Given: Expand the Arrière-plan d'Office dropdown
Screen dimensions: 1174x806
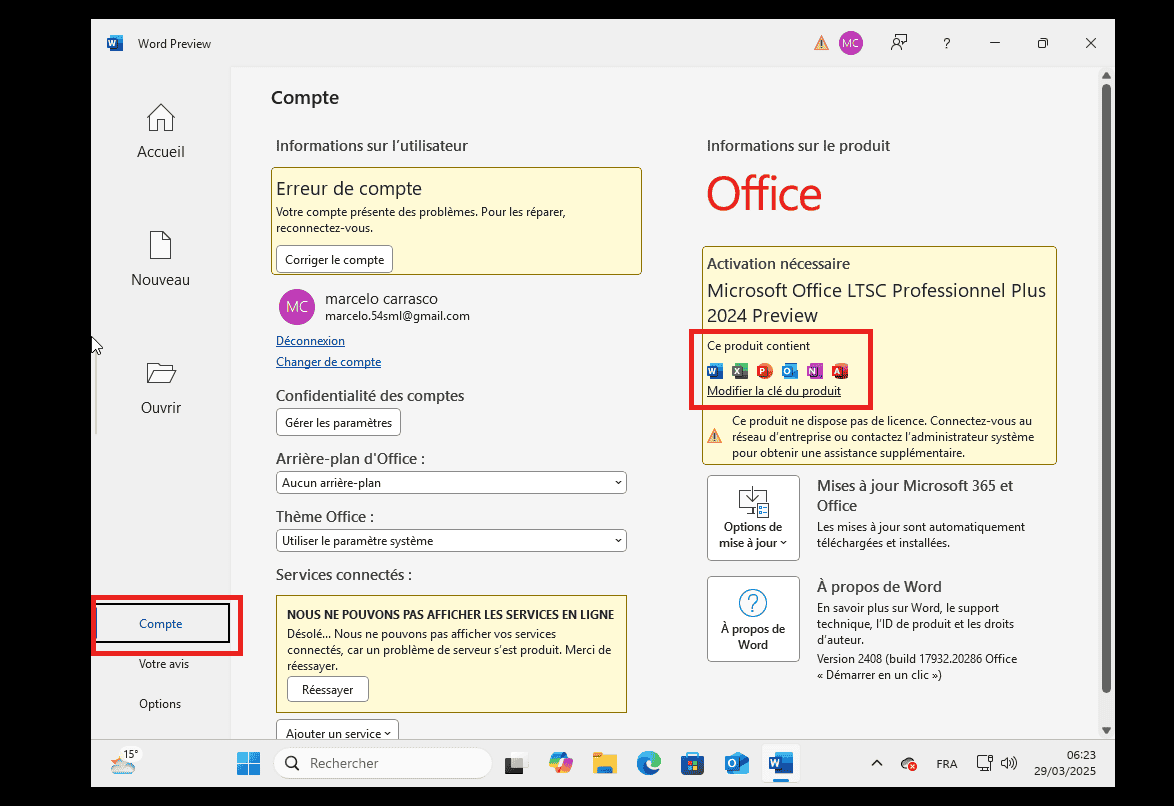Looking at the screenshot, I should (451, 483).
